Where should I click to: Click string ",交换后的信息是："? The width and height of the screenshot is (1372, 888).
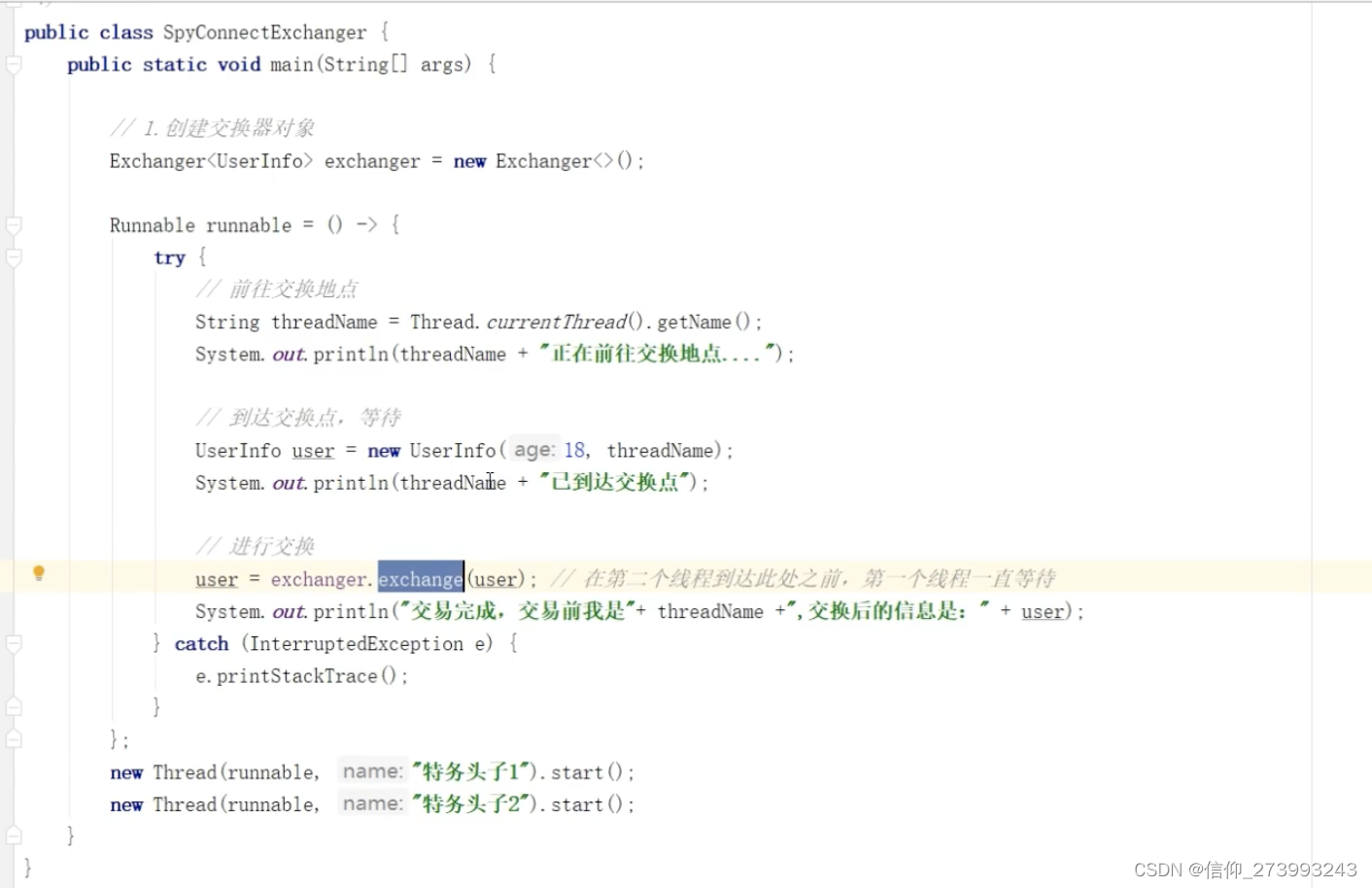888,611
